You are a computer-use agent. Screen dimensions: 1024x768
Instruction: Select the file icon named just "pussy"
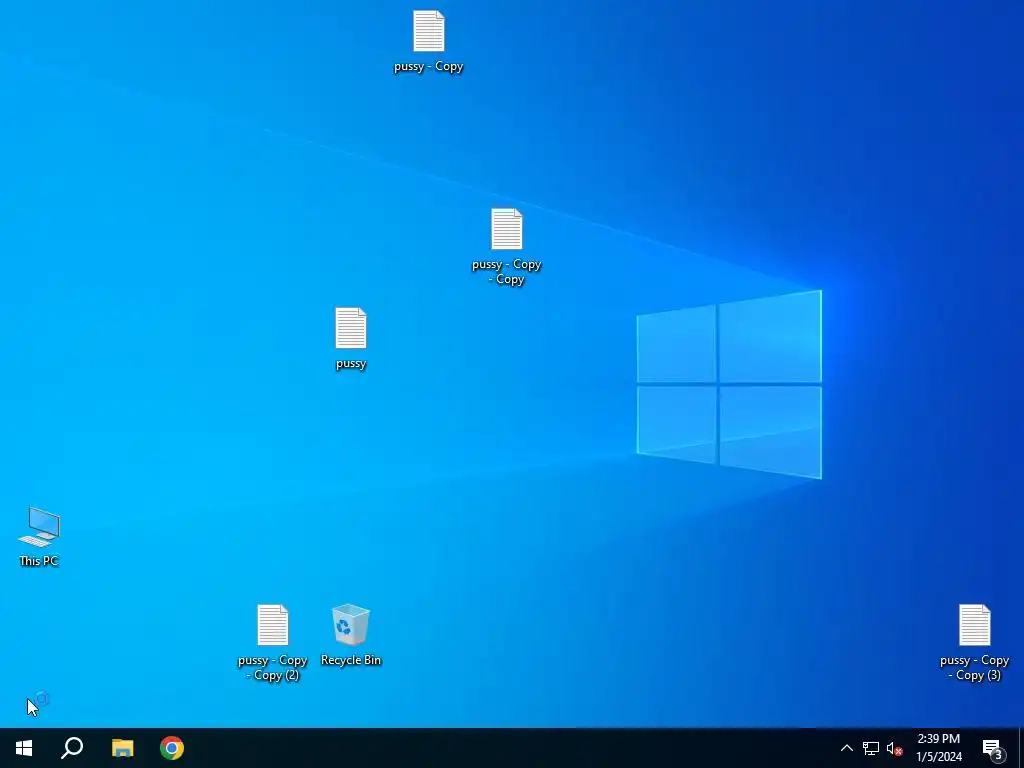pos(351,328)
